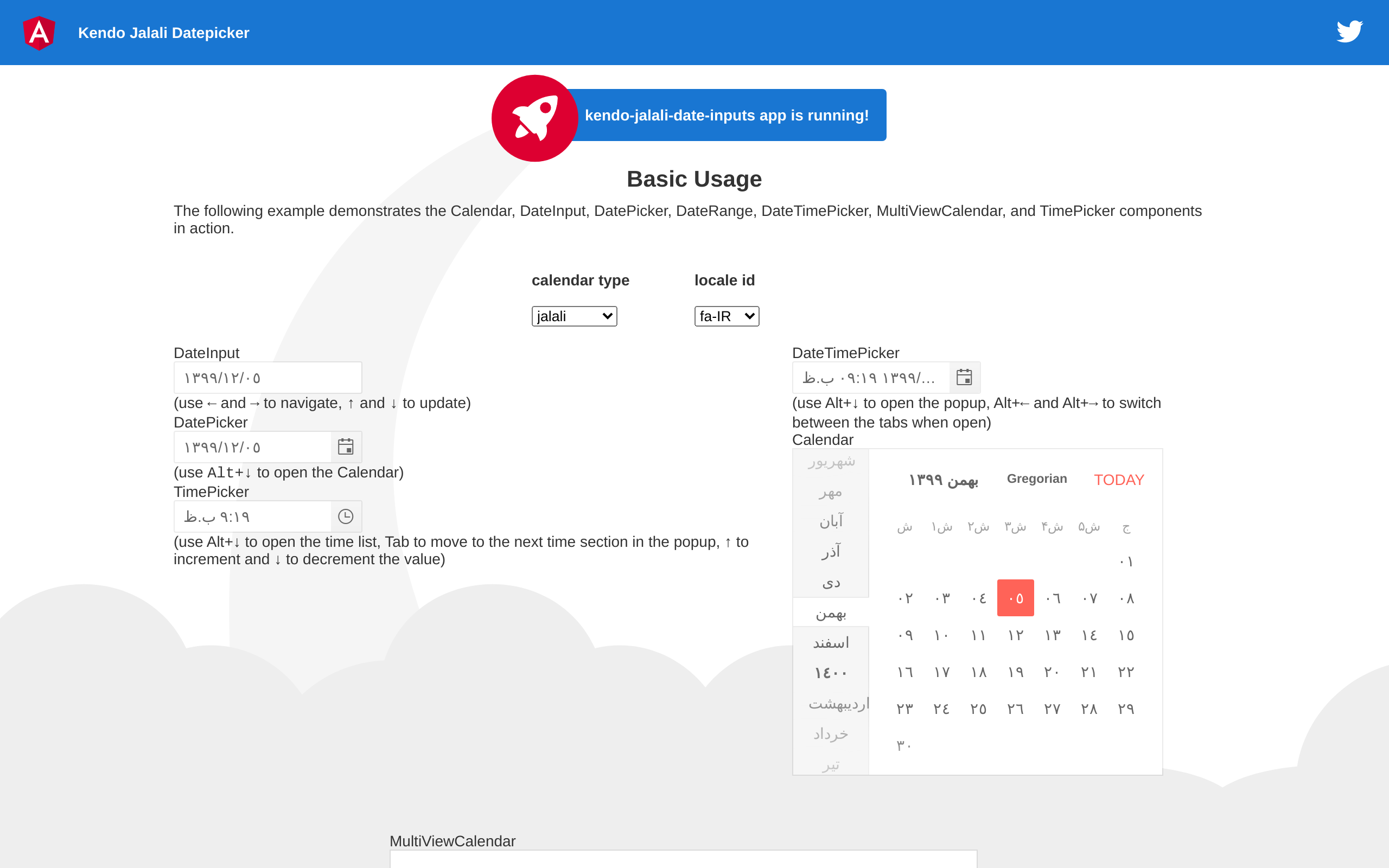
Task: Select day ۰٦ in the calendar
Action: [1053, 598]
